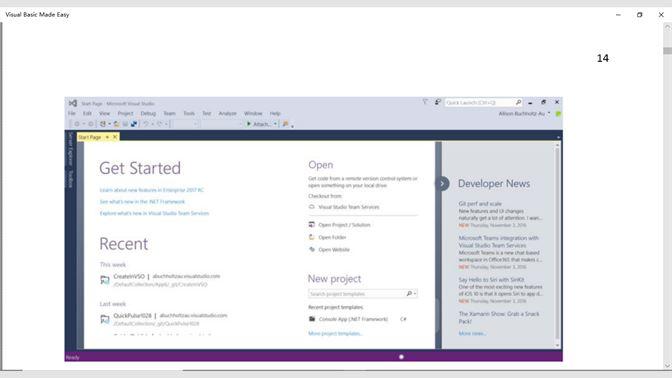Click the Ready status bar text
The width and height of the screenshot is (672, 378).
click(x=72, y=357)
